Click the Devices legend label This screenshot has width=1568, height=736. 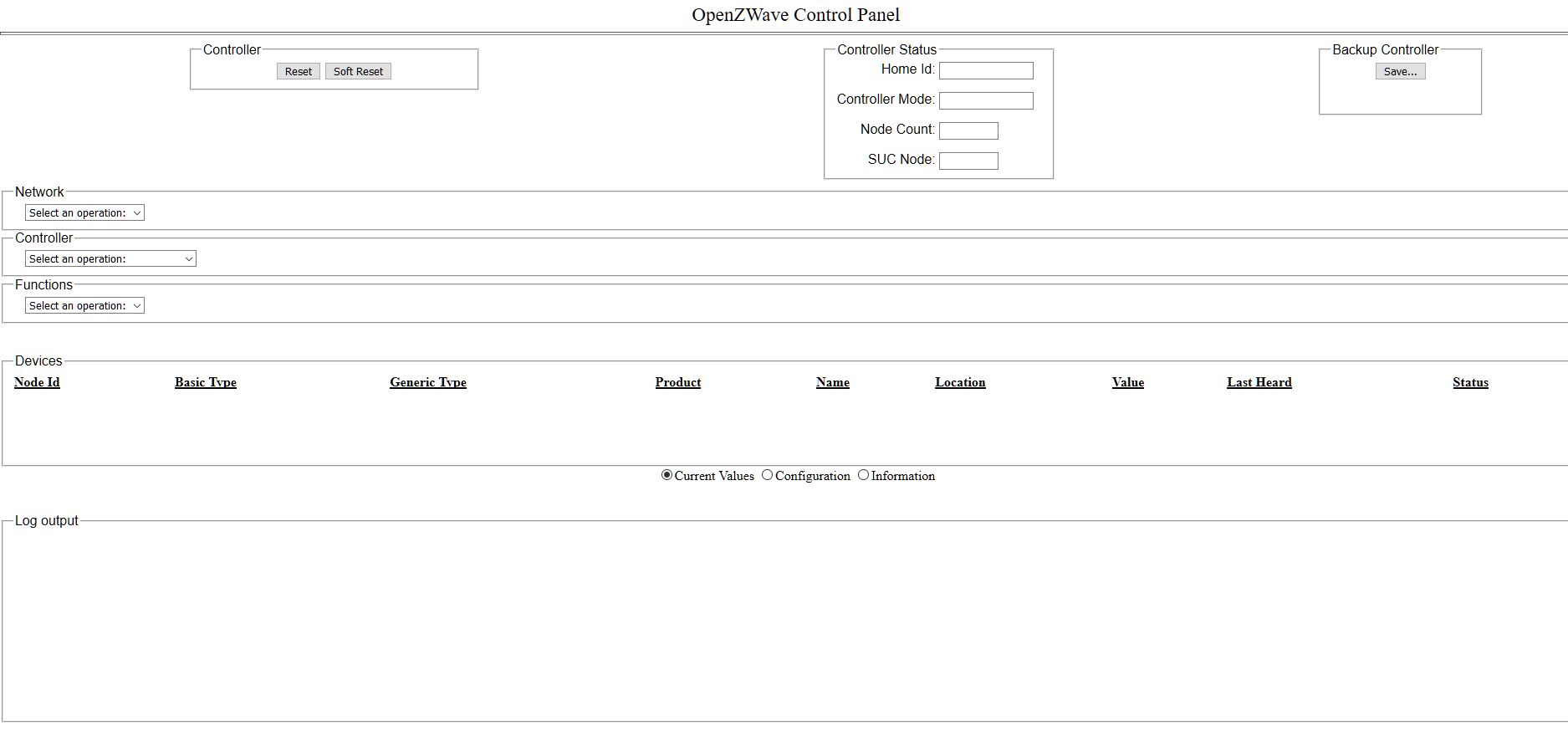38,360
